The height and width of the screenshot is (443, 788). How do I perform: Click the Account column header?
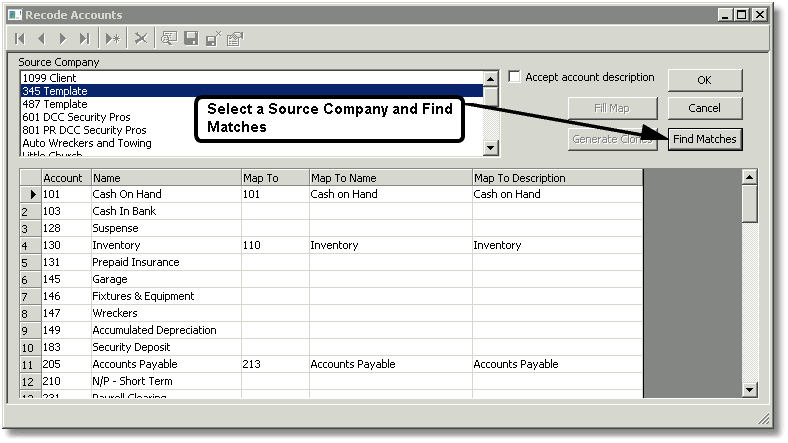pos(66,178)
